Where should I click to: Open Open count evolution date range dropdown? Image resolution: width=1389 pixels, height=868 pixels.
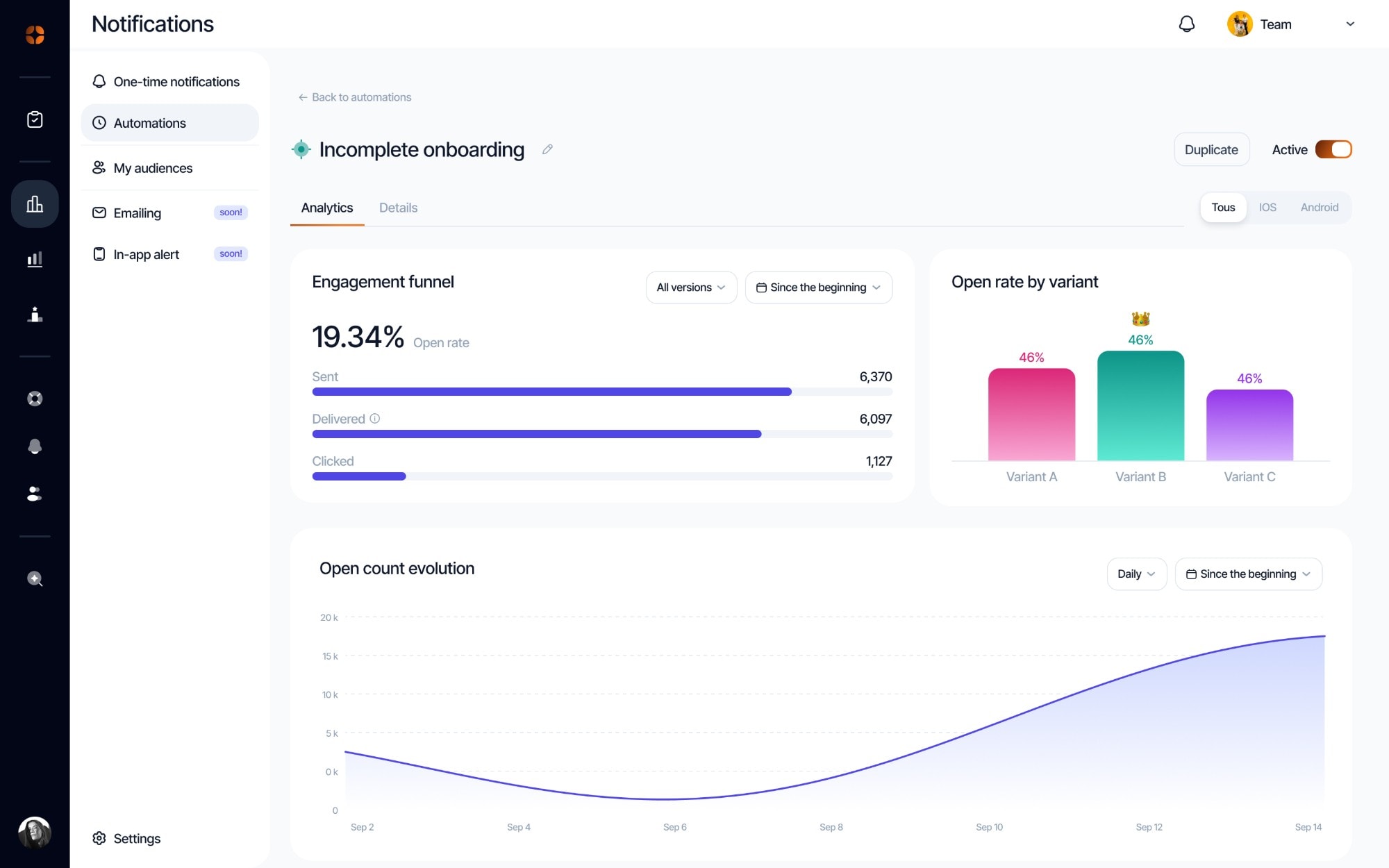pyautogui.click(x=1248, y=574)
